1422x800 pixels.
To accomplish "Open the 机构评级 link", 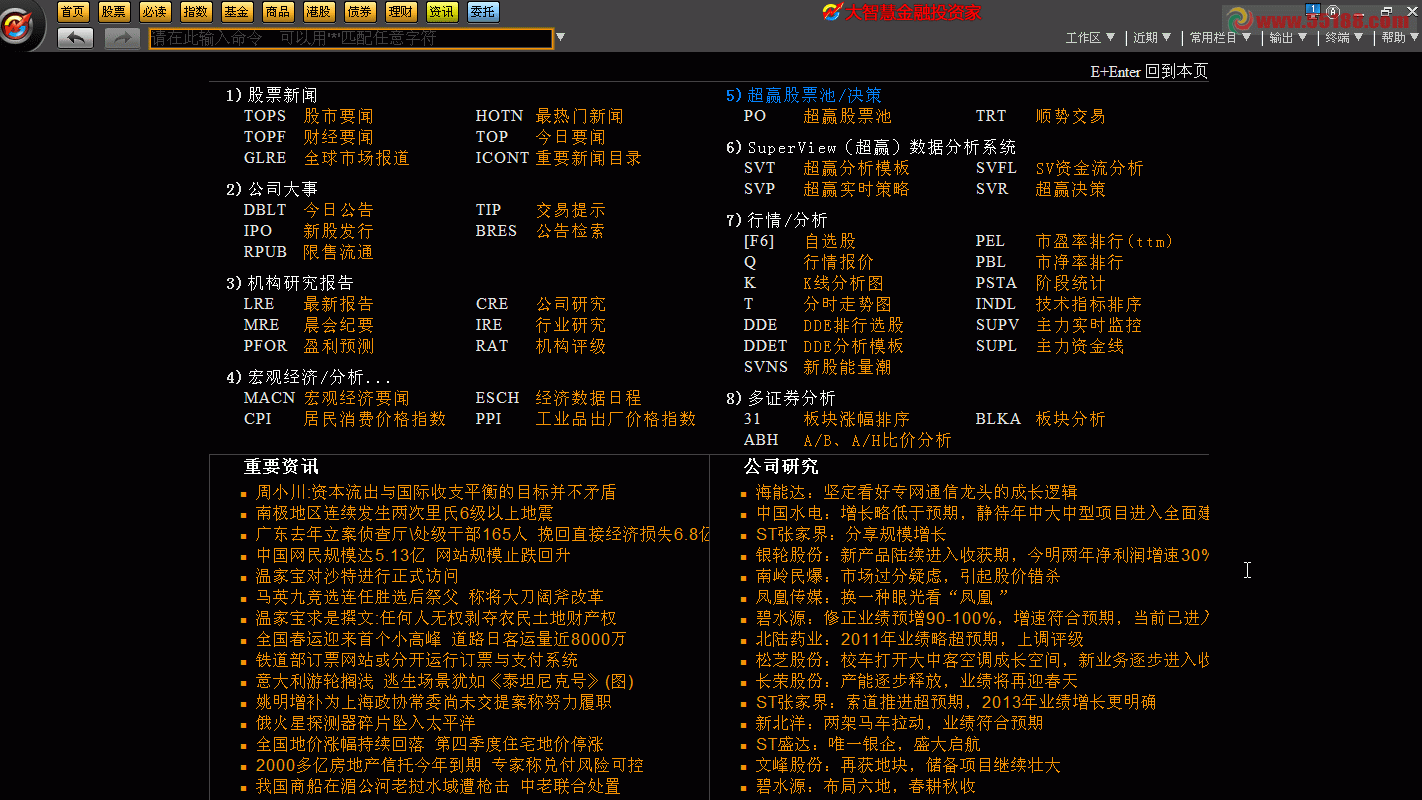I will pos(571,346).
